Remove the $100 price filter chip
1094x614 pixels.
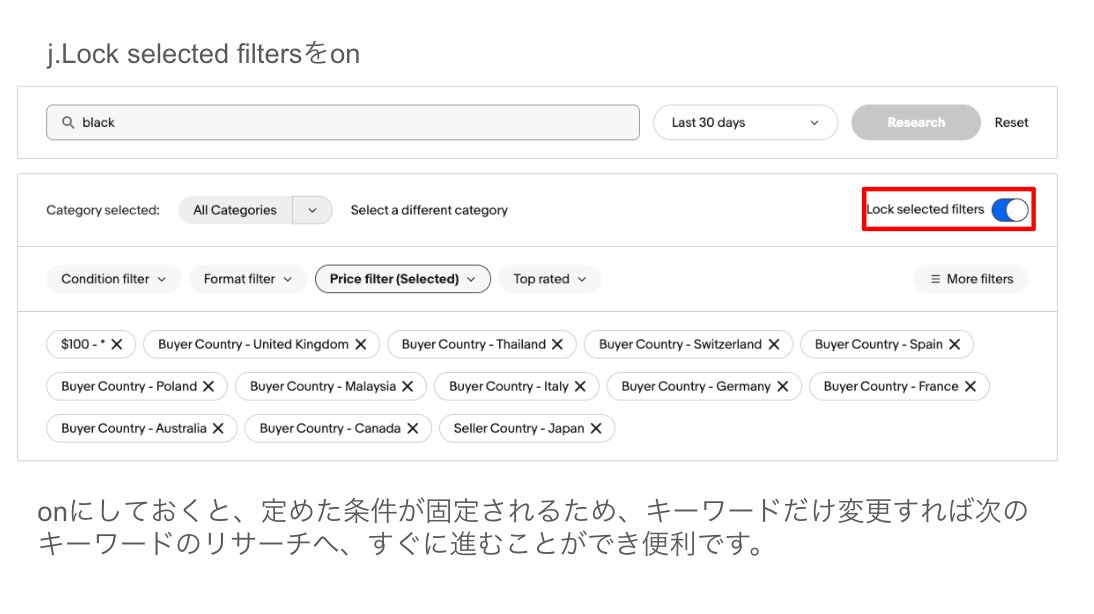click(x=117, y=344)
